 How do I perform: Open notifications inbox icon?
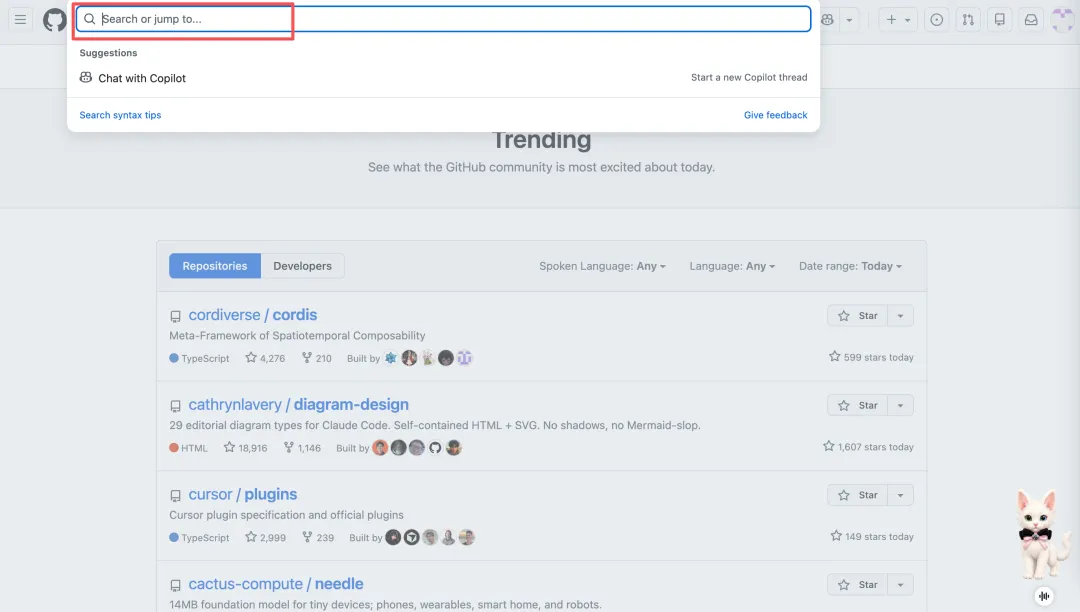pos(1031,20)
